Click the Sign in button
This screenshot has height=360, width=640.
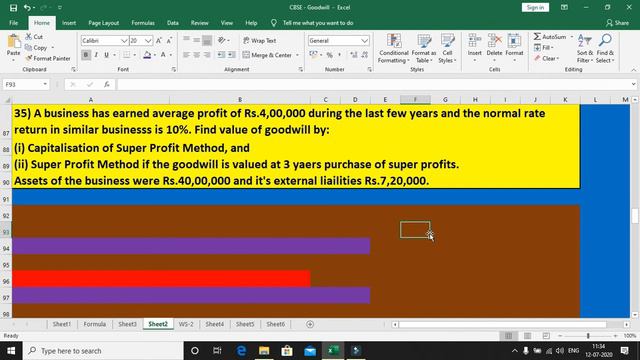[535, 7]
